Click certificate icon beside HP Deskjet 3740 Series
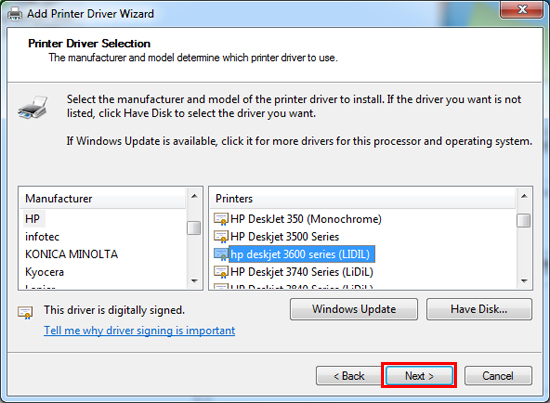This screenshot has height=403, width=550. pos(221,272)
